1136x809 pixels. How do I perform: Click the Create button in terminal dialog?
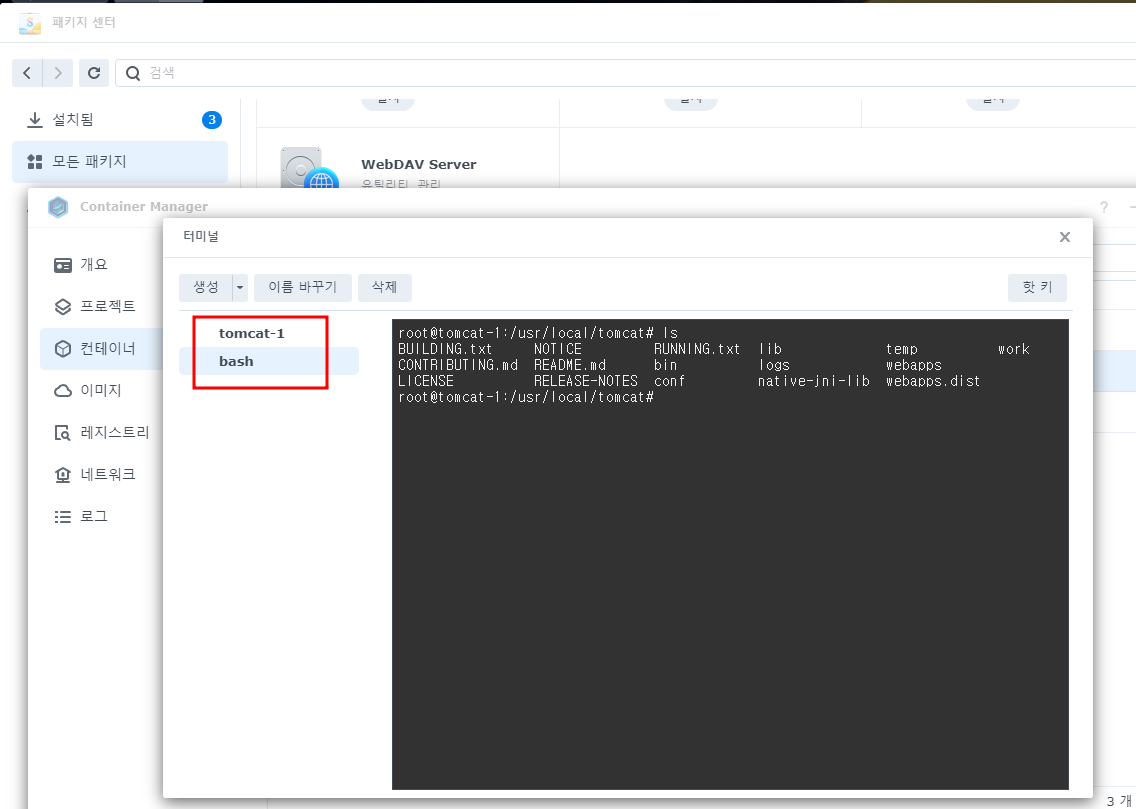[x=206, y=288]
